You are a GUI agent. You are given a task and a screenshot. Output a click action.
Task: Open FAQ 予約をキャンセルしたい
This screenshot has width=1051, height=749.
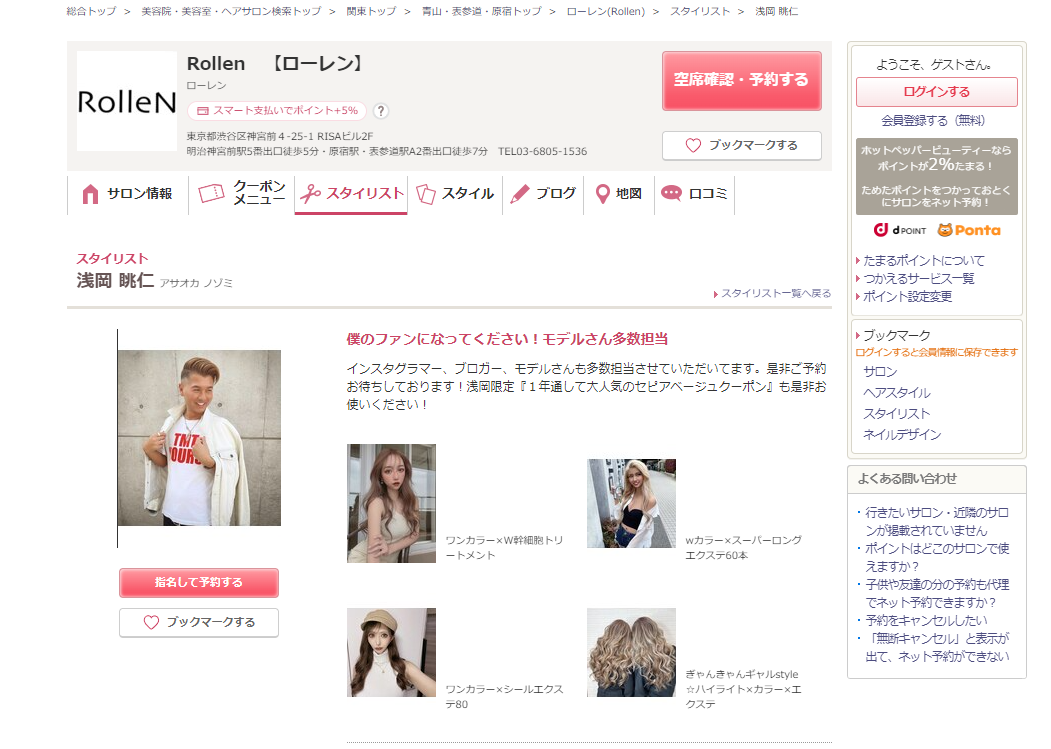point(926,621)
